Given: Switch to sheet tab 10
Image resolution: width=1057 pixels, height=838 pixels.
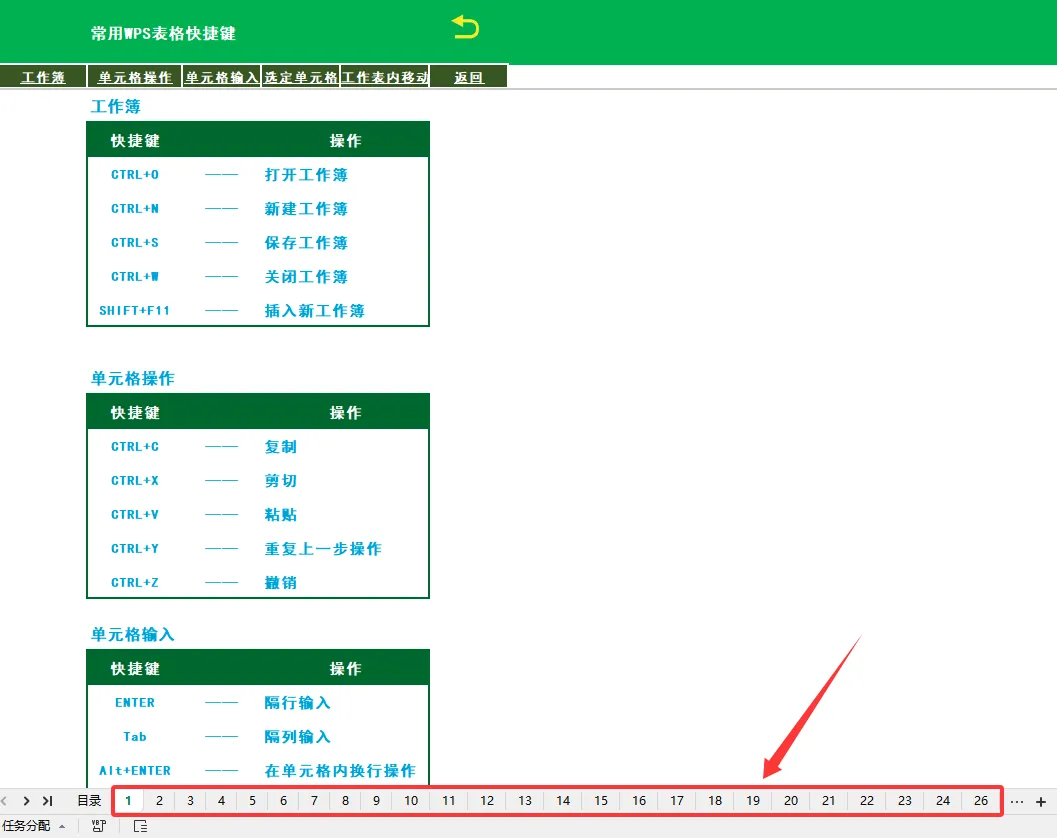Looking at the screenshot, I should pos(411,801).
